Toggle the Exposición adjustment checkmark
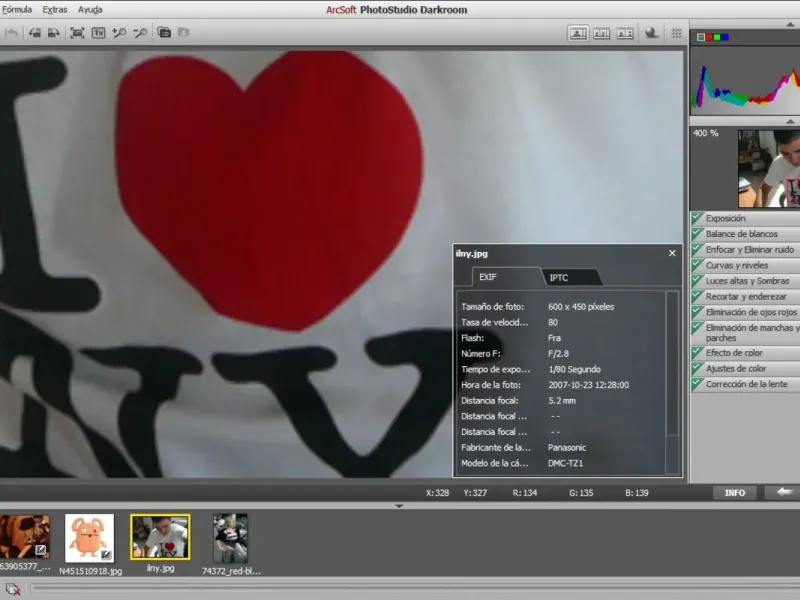This screenshot has height=600, width=800. [697, 218]
